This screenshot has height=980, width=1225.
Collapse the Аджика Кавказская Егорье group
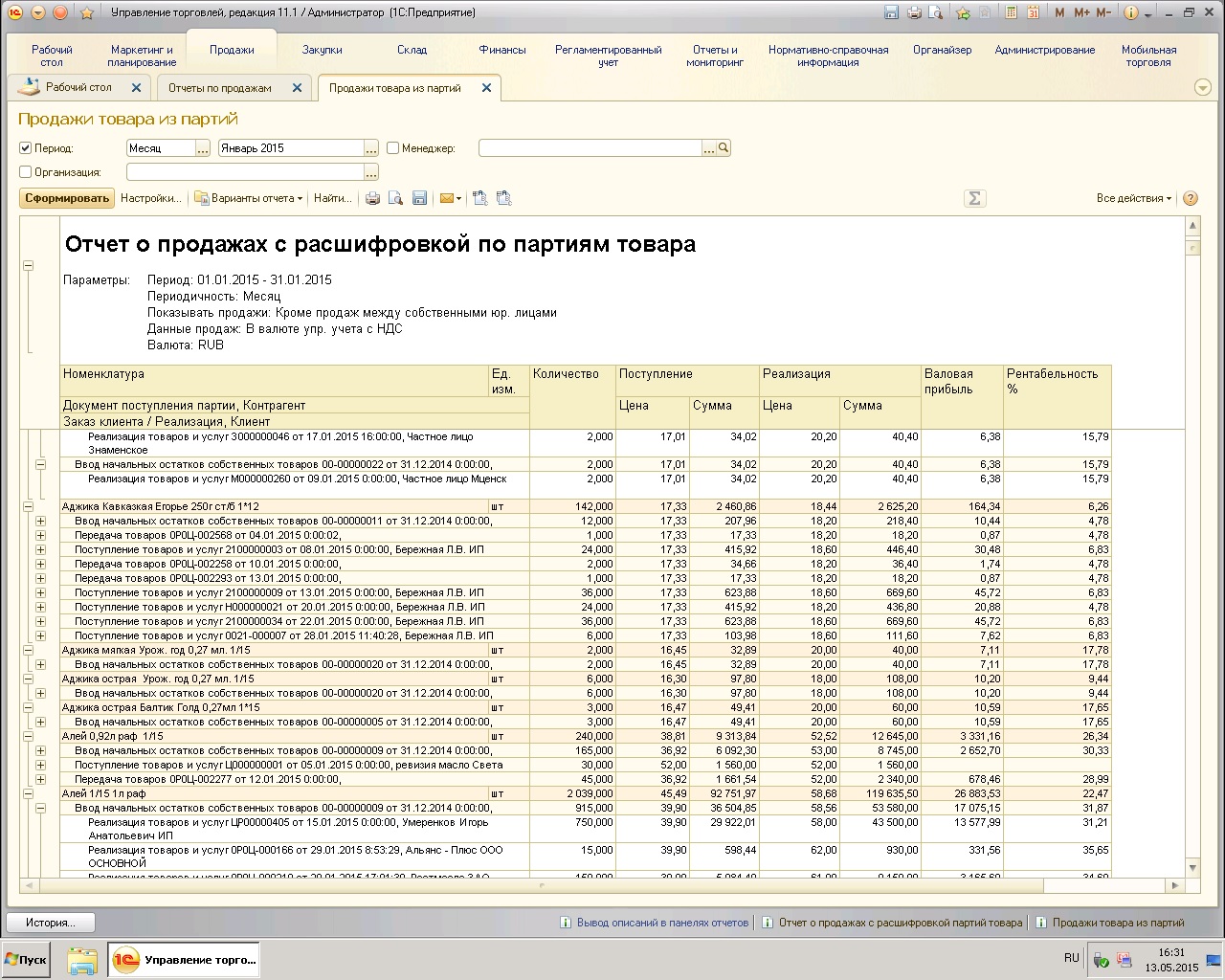point(28,507)
